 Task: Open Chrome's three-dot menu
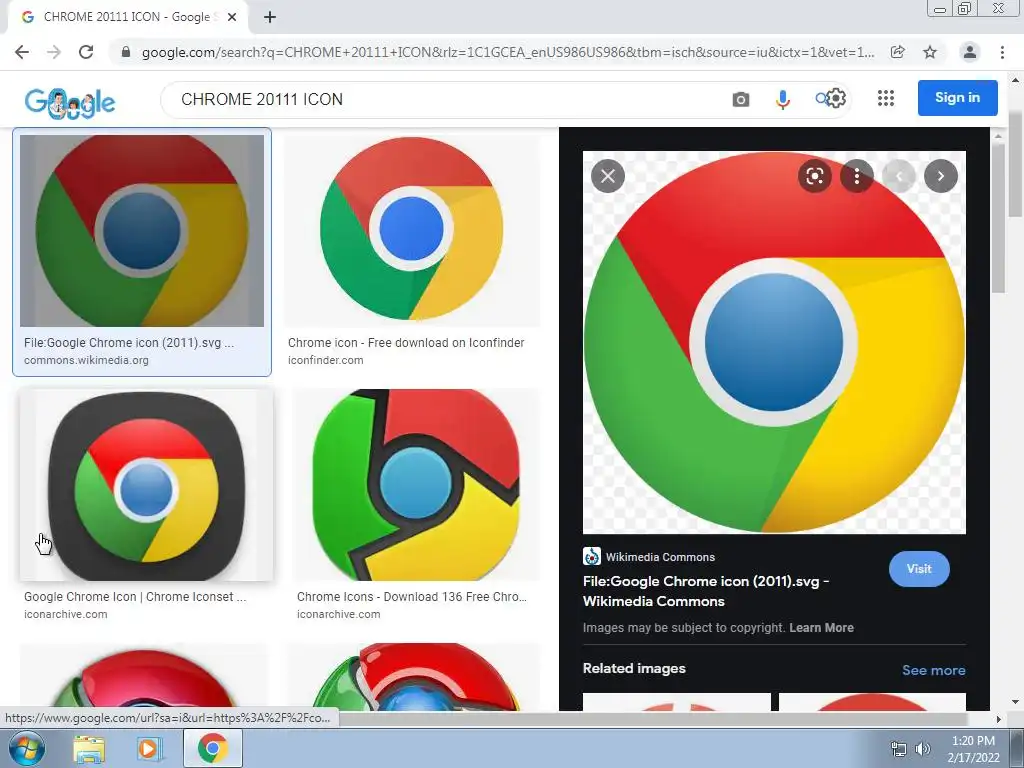point(1002,52)
